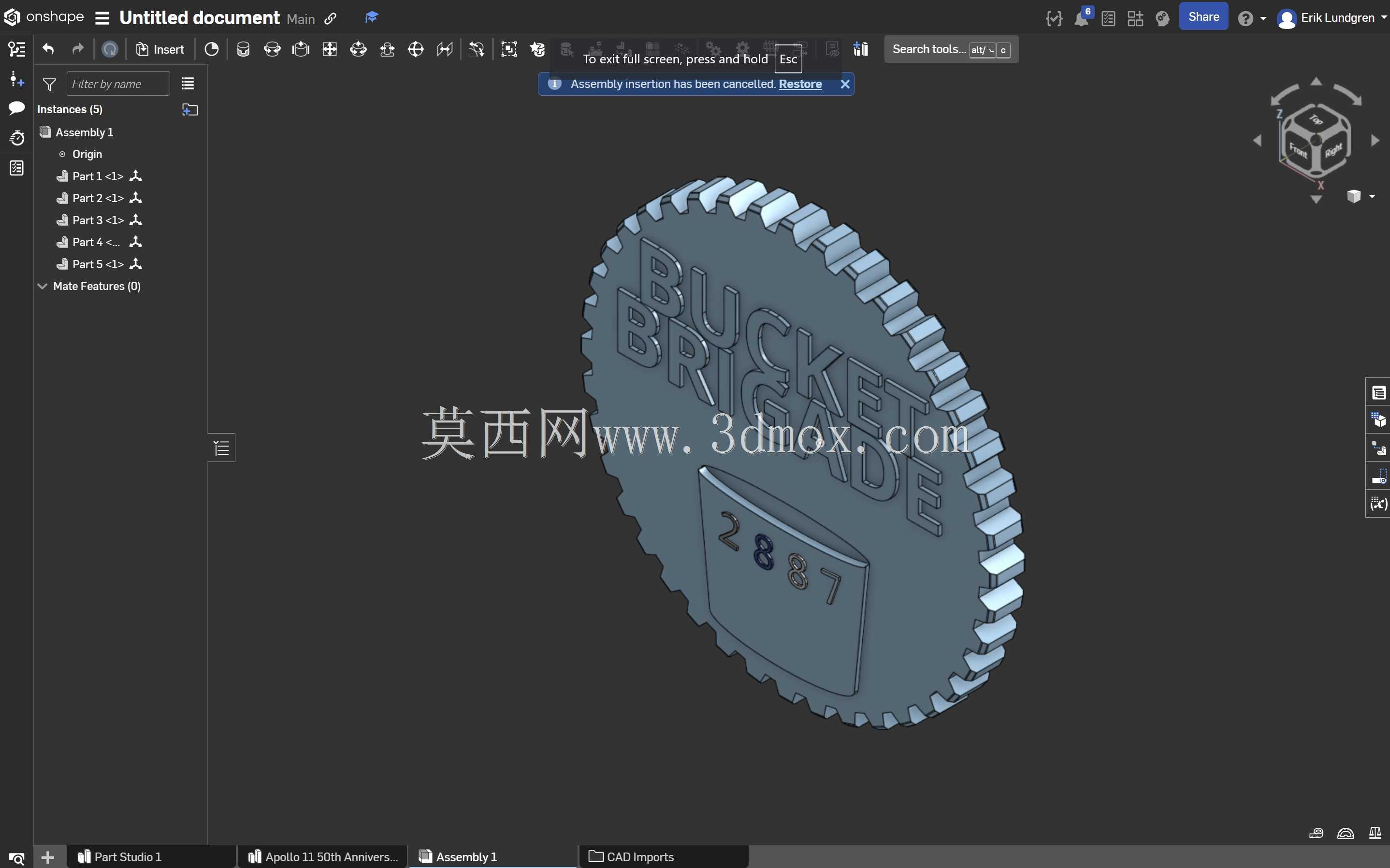The height and width of the screenshot is (868, 1390).
Task: Select the Assembly 1 tree node
Action: click(x=84, y=132)
